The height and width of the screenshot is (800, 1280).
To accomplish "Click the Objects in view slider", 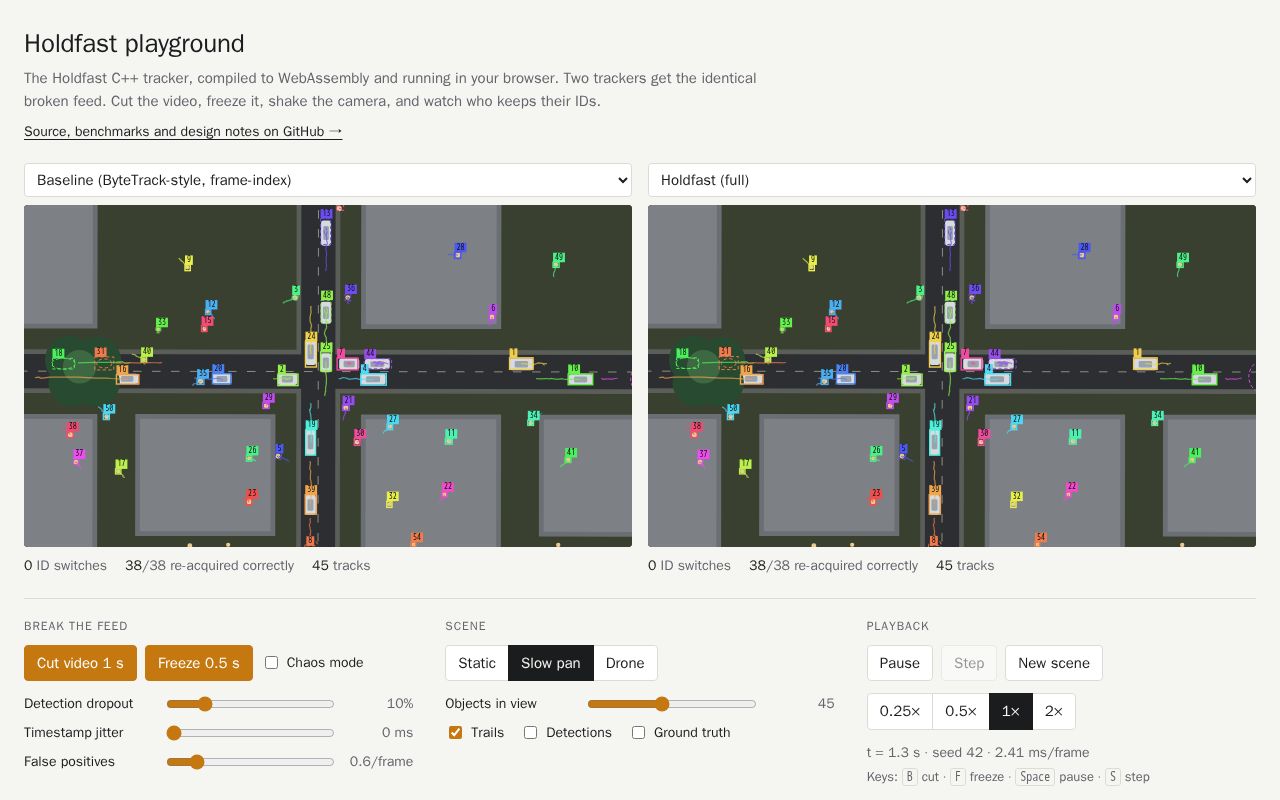I will pyautogui.click(x=672, y=704).
